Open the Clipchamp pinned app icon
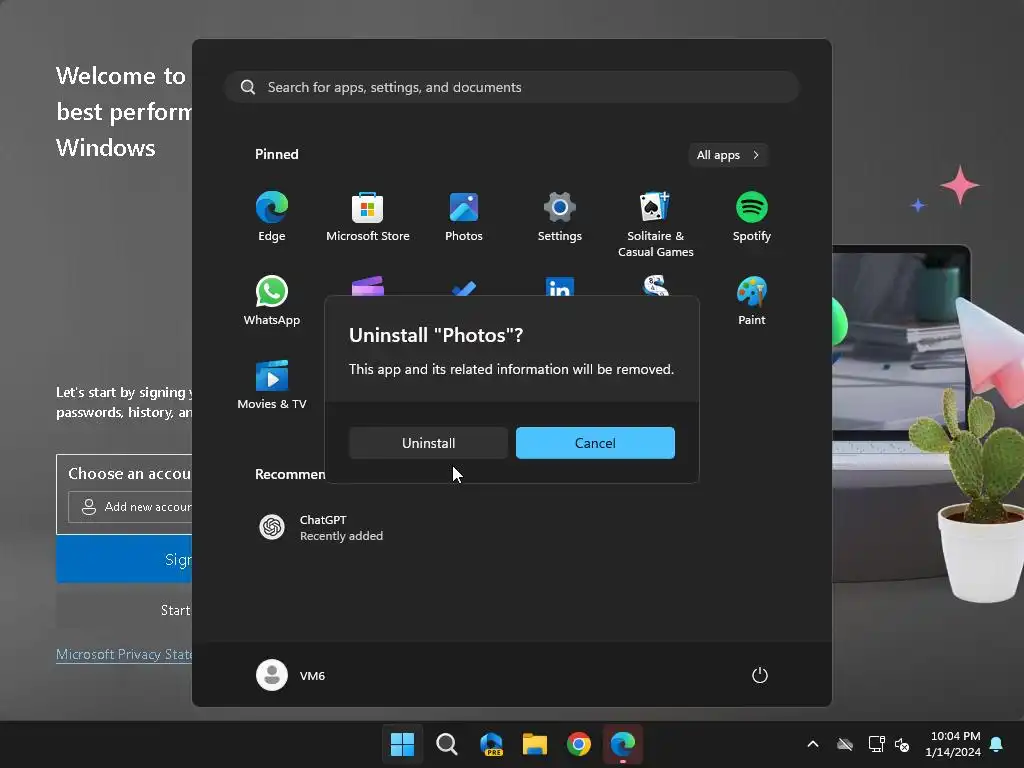Screen dimensions: 1024x768 point(368,287)
